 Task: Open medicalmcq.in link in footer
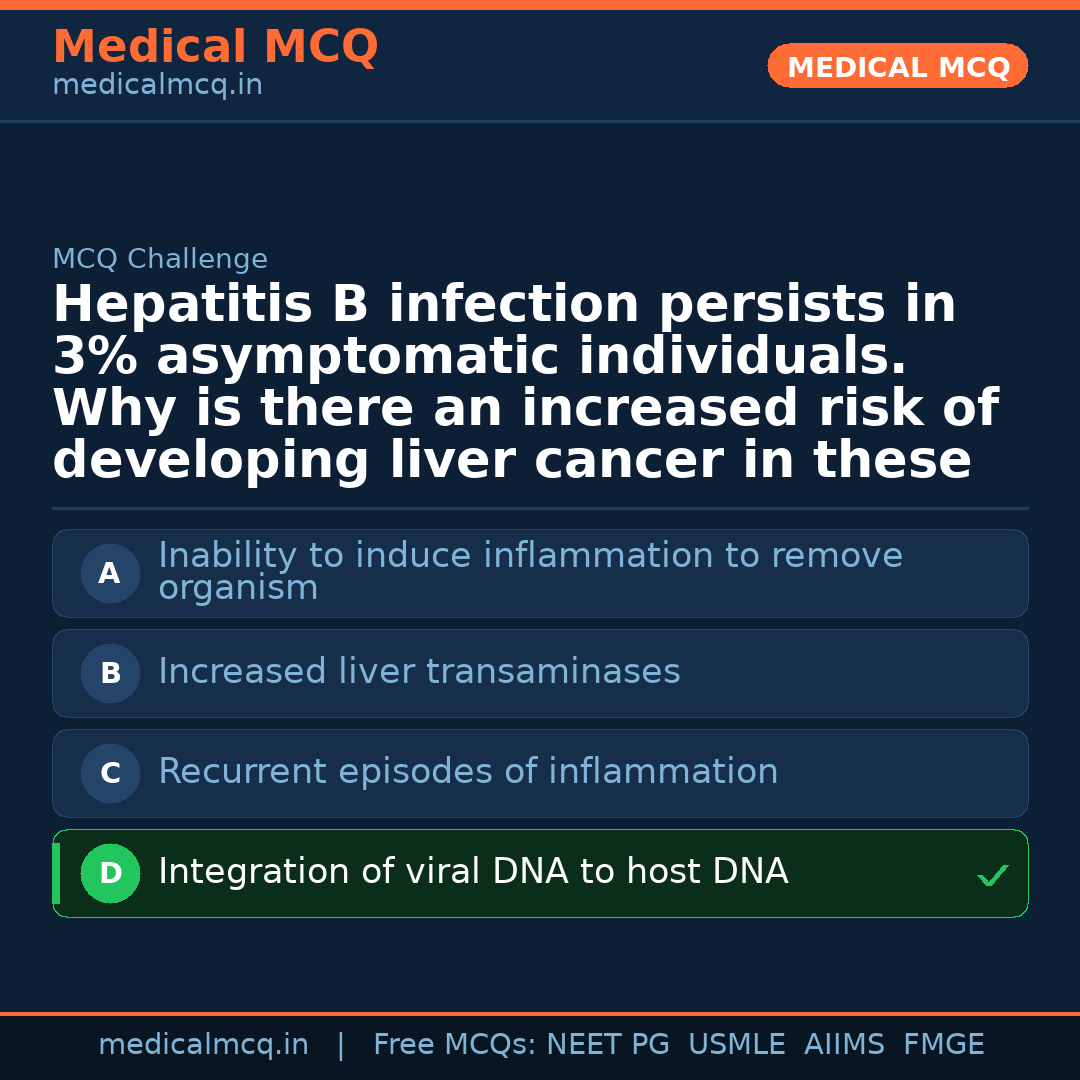(203, 1045)
